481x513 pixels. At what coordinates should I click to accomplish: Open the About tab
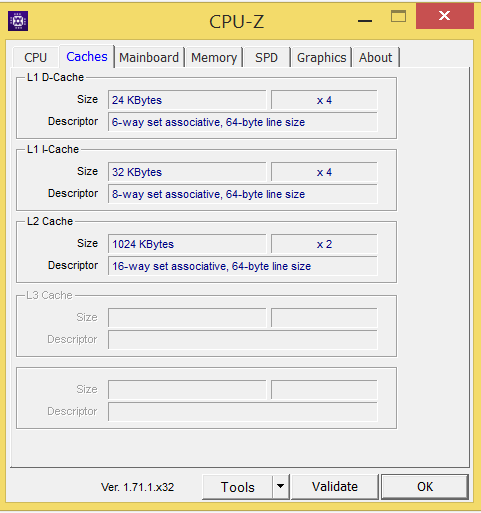(x=375, y=58)
